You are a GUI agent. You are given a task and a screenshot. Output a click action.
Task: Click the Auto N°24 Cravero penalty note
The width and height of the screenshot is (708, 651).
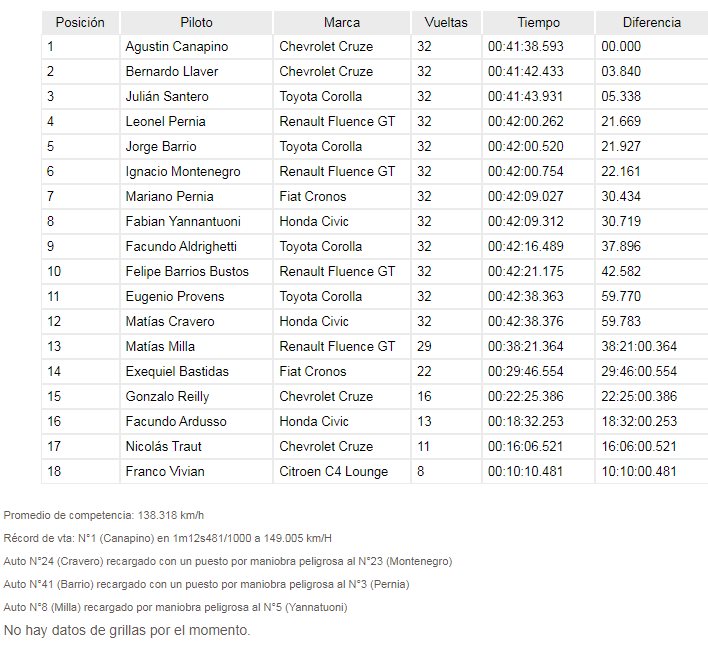click(227, 562)
